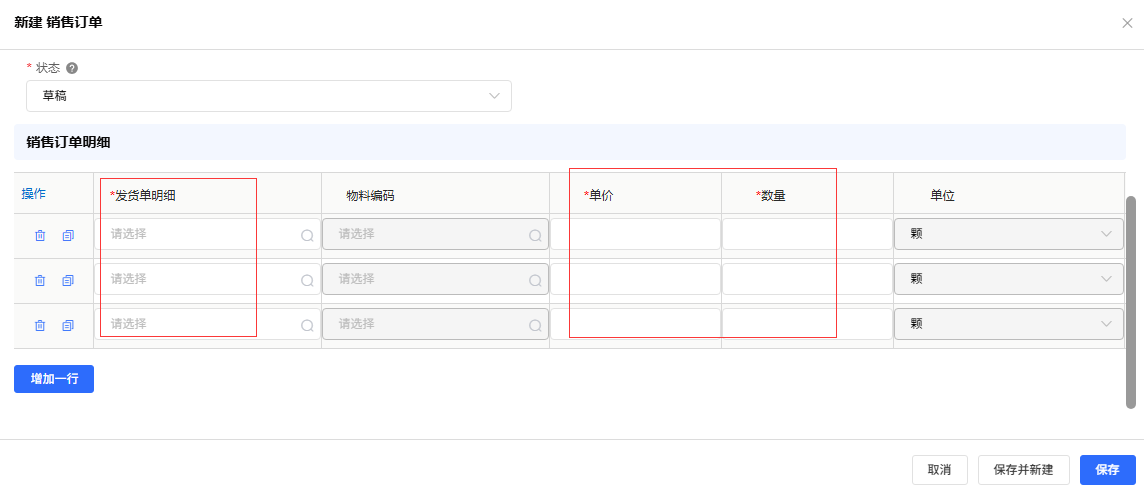Open search in first row 发货单明细 field
This screenshot has width=1144, height=497.
click(307, 236)
